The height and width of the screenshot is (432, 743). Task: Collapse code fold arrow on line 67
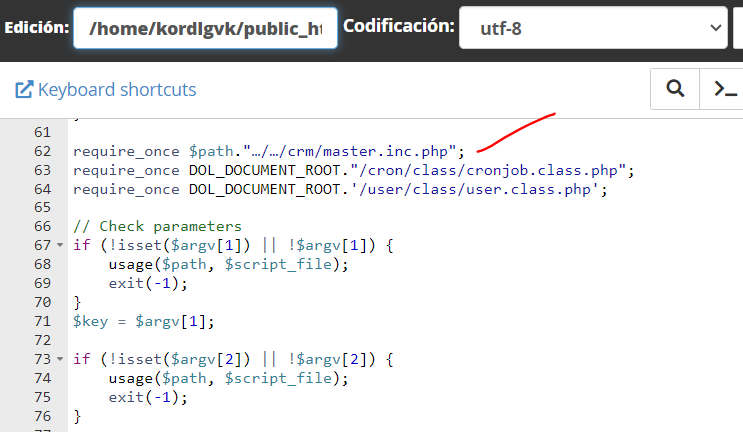pos(60,245)
